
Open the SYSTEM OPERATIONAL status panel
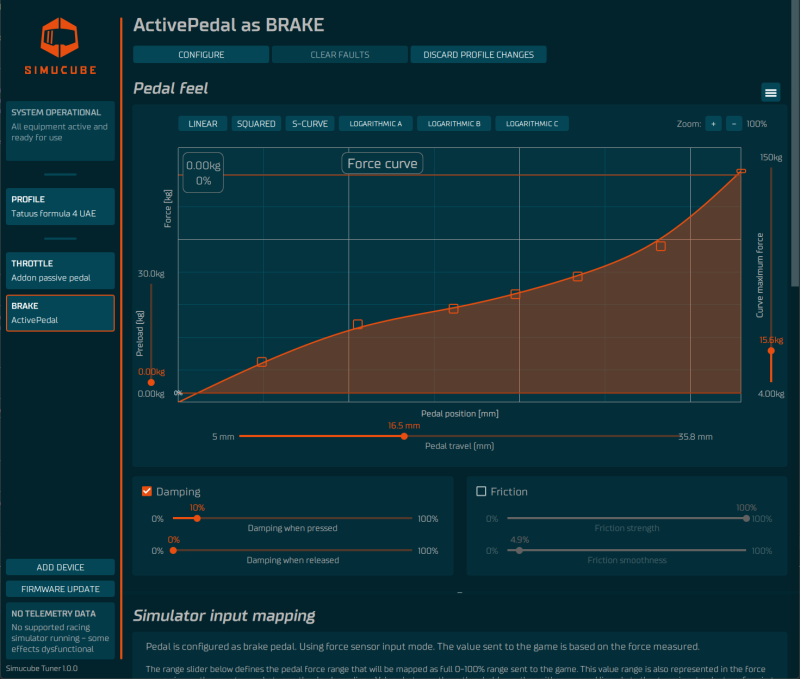pyautogui.click(x=60, y=131)
